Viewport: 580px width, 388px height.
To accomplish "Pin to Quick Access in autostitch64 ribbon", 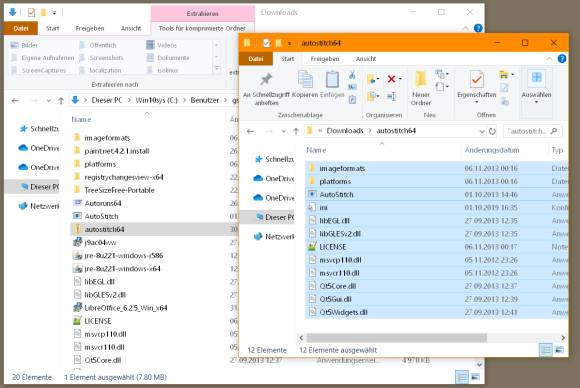I will click(x=266, y=88).
